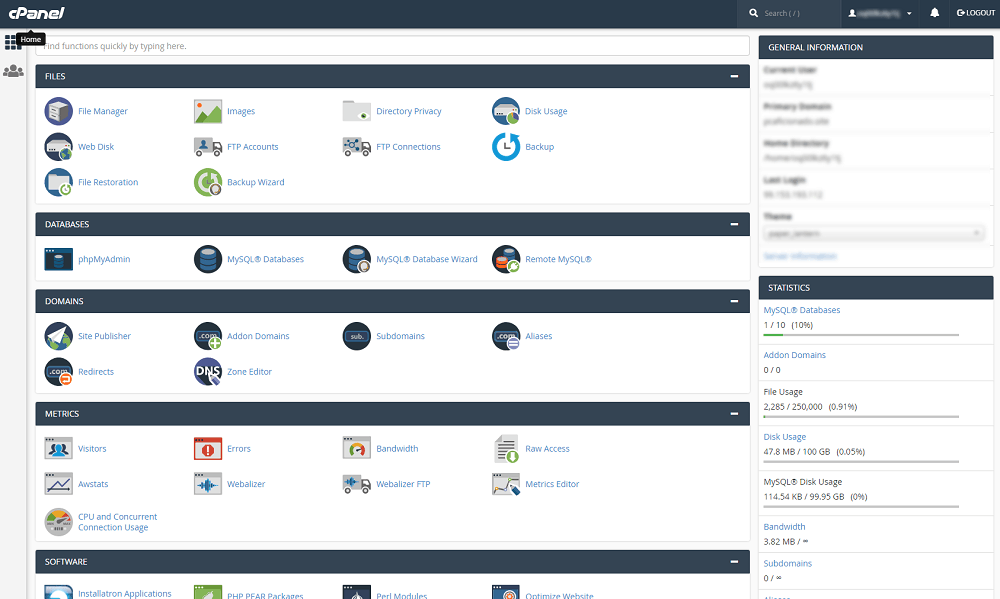Image resolution: width=1000 pixels, height=599 pixels.
Task: Open phpMyAdmin icon
Action: click(x=58, y=259)
